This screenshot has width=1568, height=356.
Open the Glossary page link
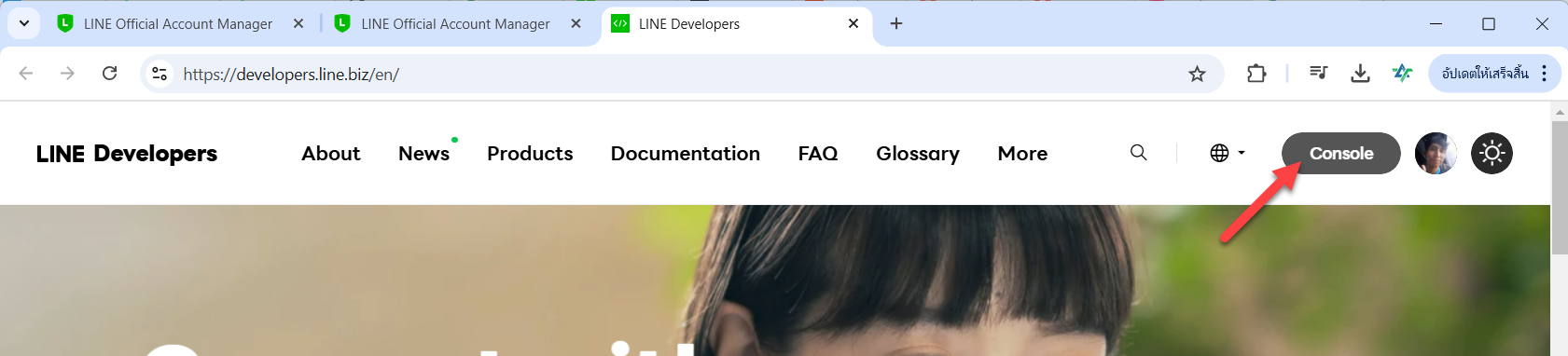click(x=918, y=154)
